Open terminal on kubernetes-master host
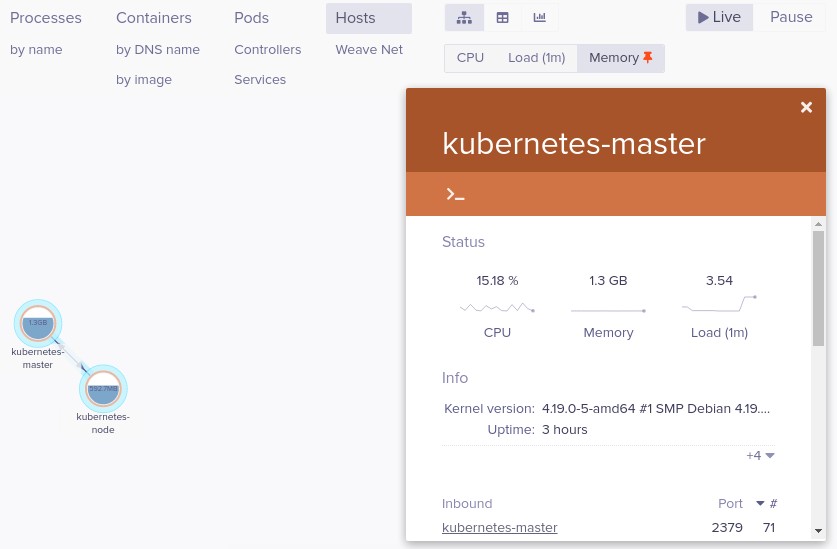This screenshot has height=549, width=837. click(x=455, y=194)
